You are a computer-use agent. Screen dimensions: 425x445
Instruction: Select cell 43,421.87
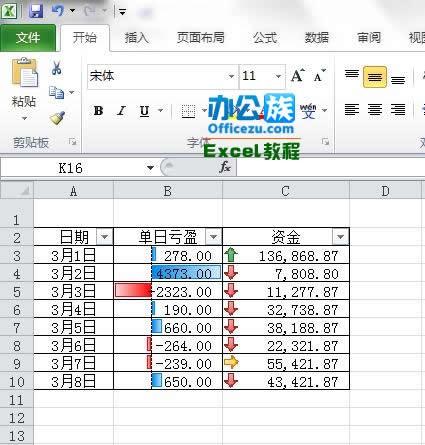286,381
